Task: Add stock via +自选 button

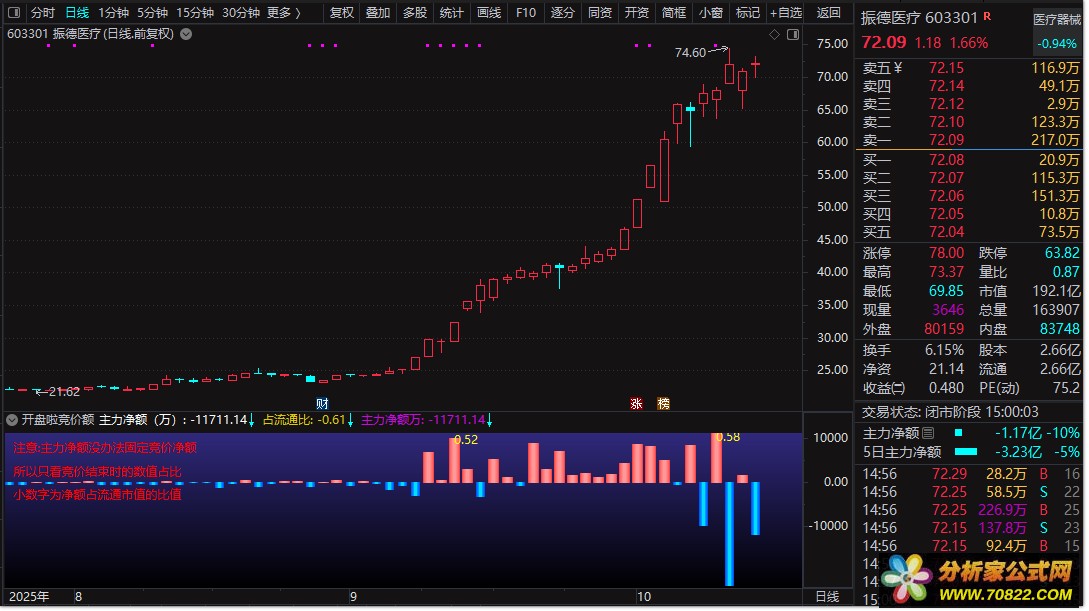Action: click(x=785, y=12)
